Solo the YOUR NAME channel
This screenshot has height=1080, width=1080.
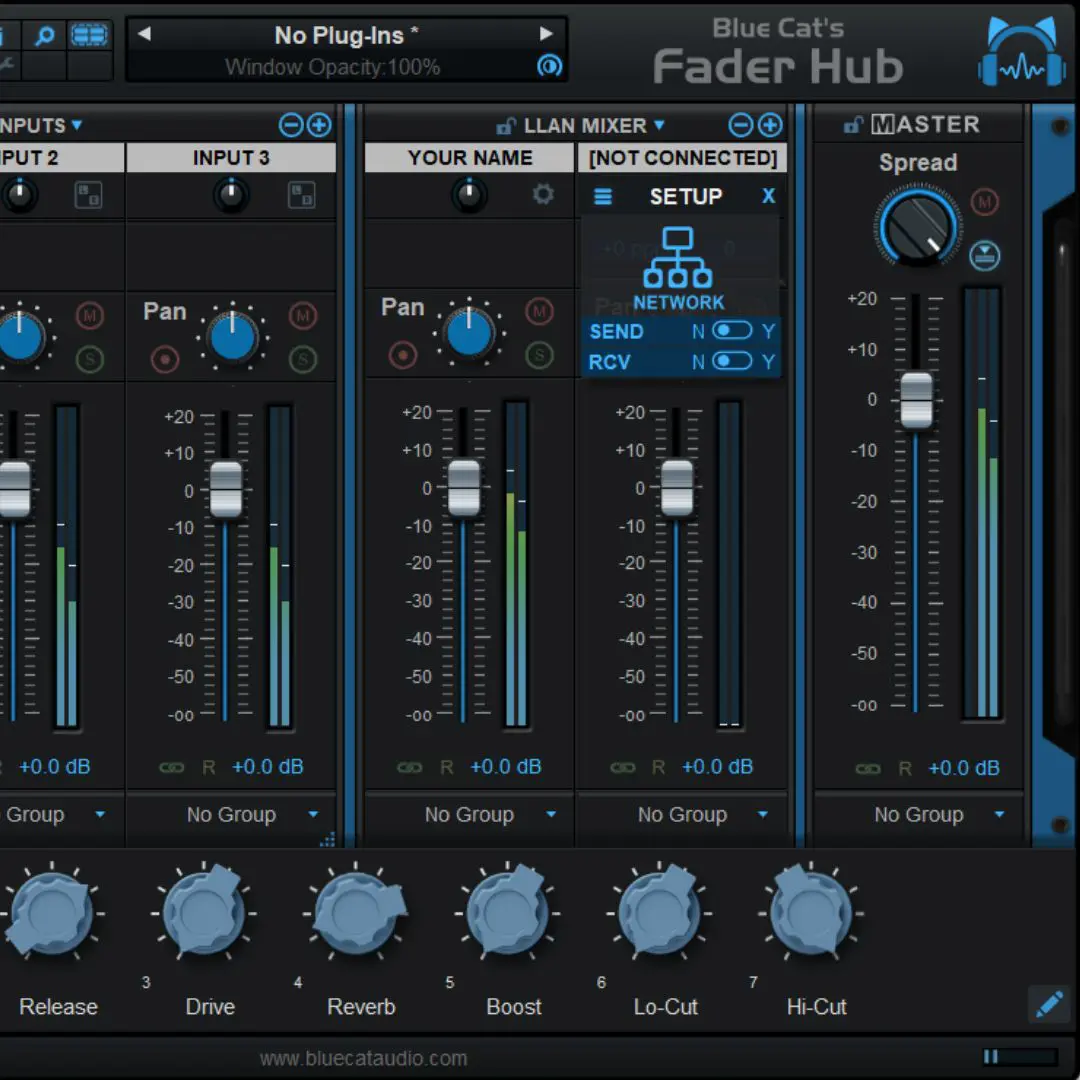click(539, 355)
